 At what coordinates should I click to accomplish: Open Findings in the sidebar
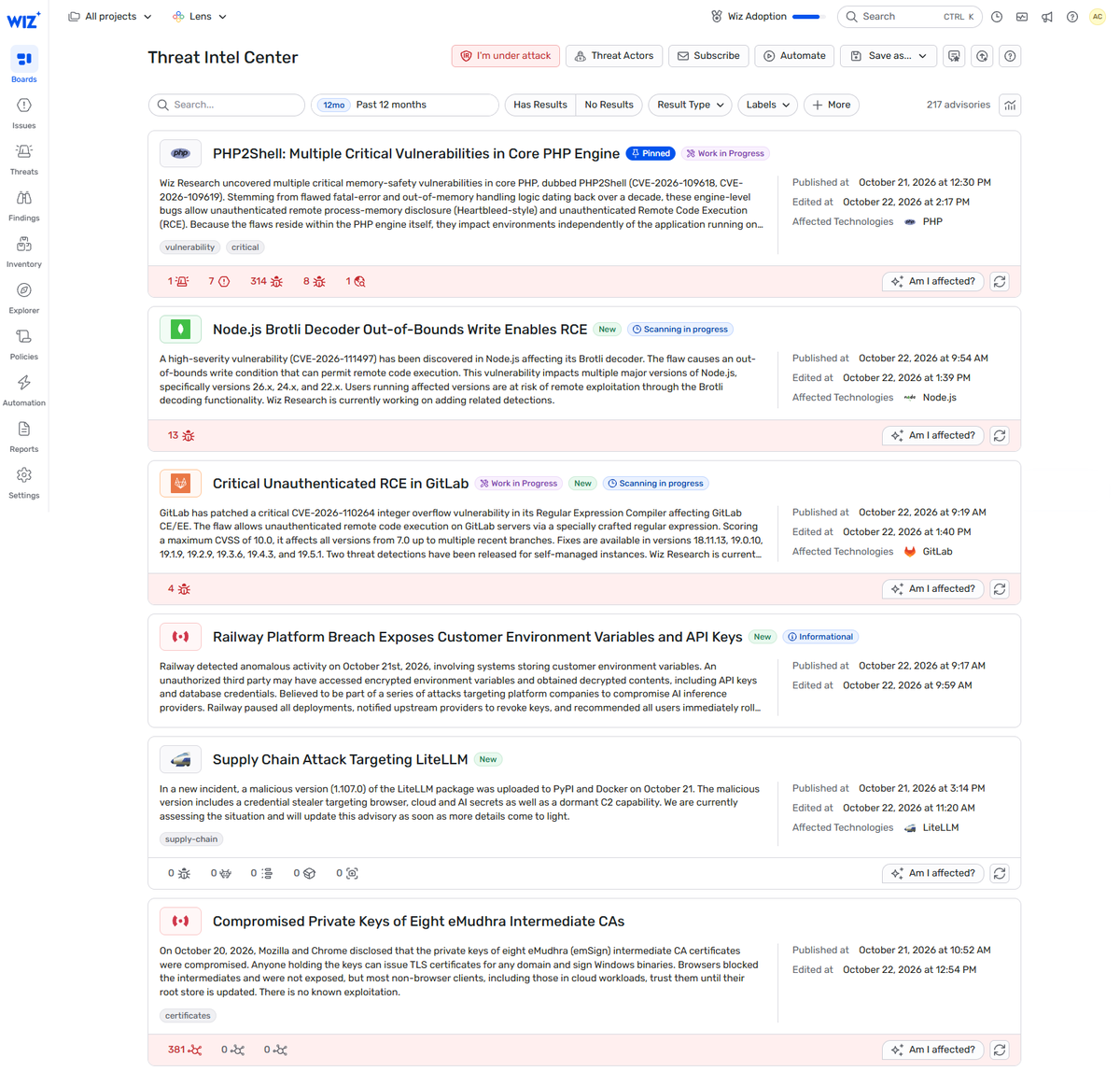click(x=24, y=205)
